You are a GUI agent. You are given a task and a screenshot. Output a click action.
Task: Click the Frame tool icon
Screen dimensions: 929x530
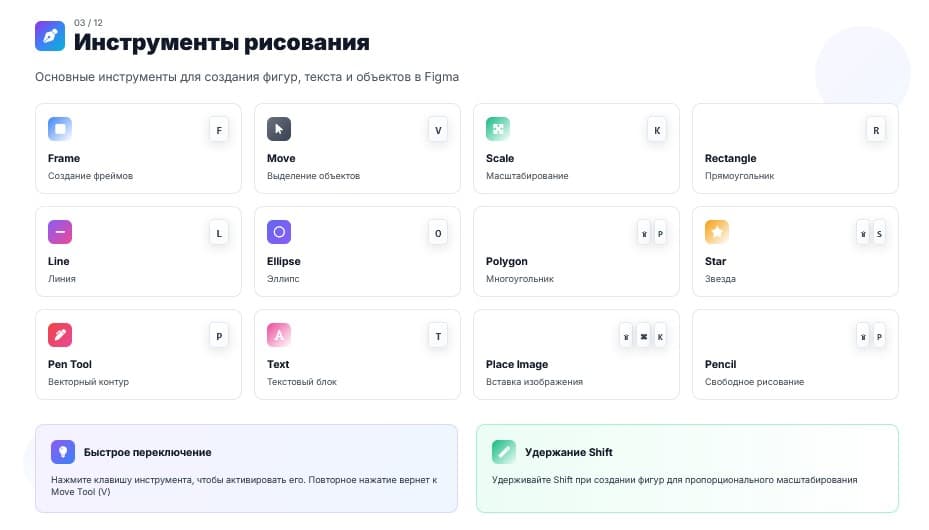pyautogui.click(x=60, y=129)
